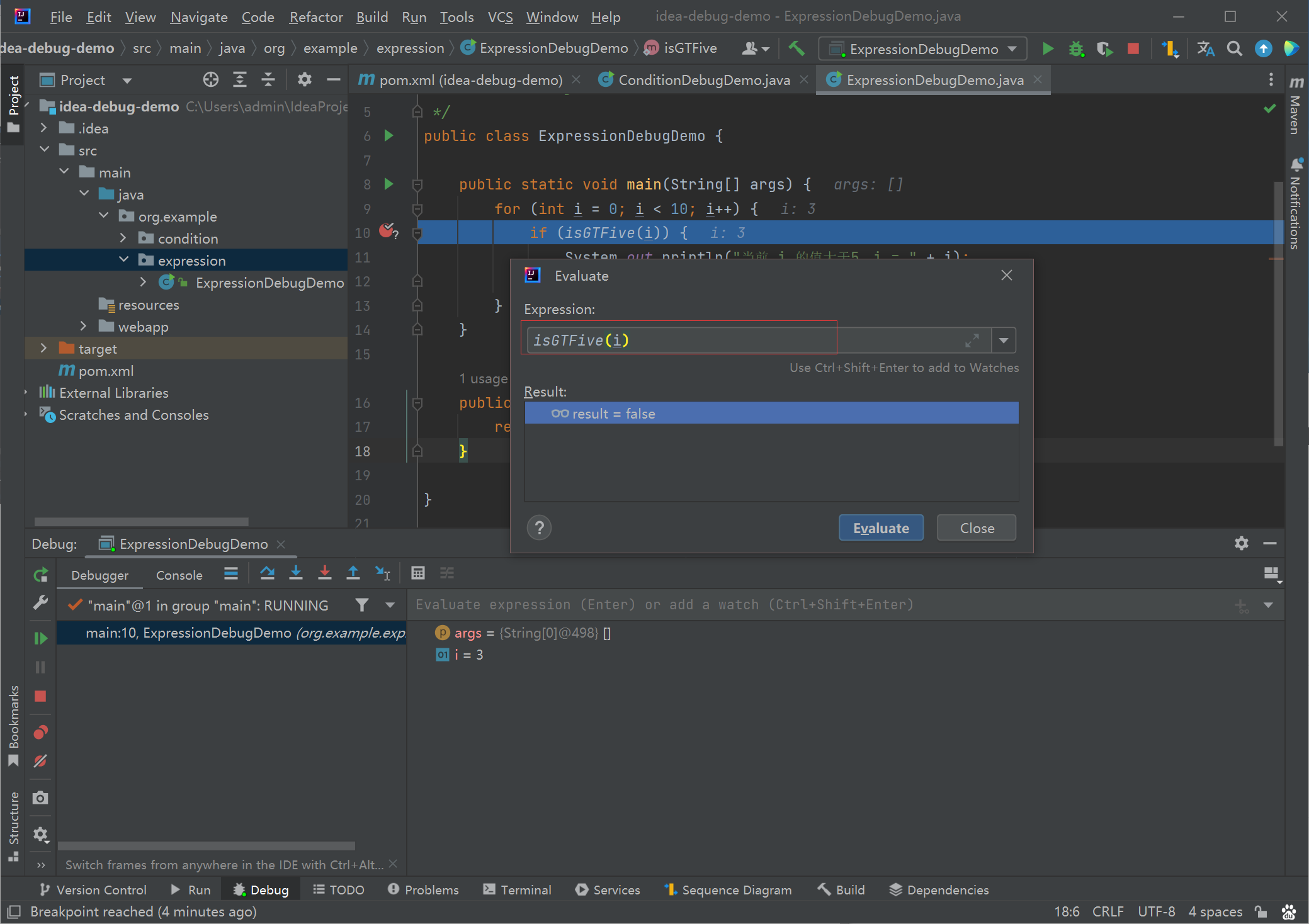
Task: Toggle the thread filter funnel icon
Action: click(361, 605)
